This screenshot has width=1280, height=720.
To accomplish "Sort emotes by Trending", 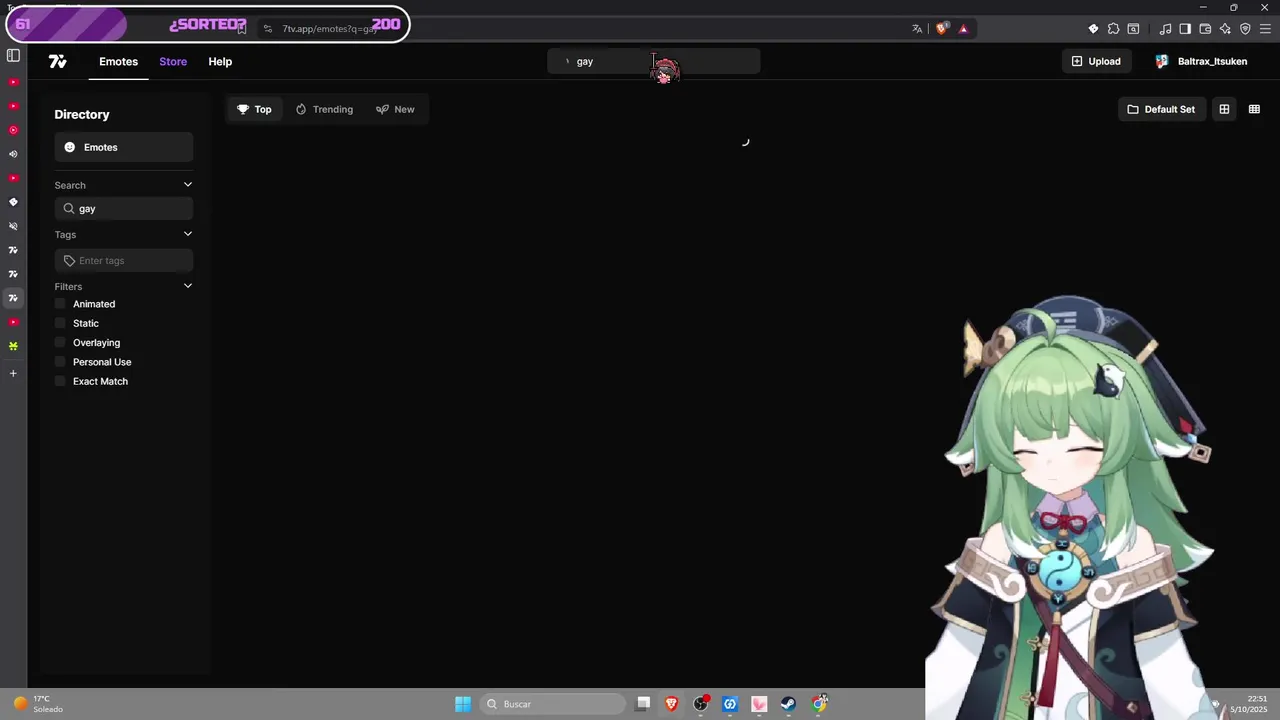I will [x=324, y=109].
